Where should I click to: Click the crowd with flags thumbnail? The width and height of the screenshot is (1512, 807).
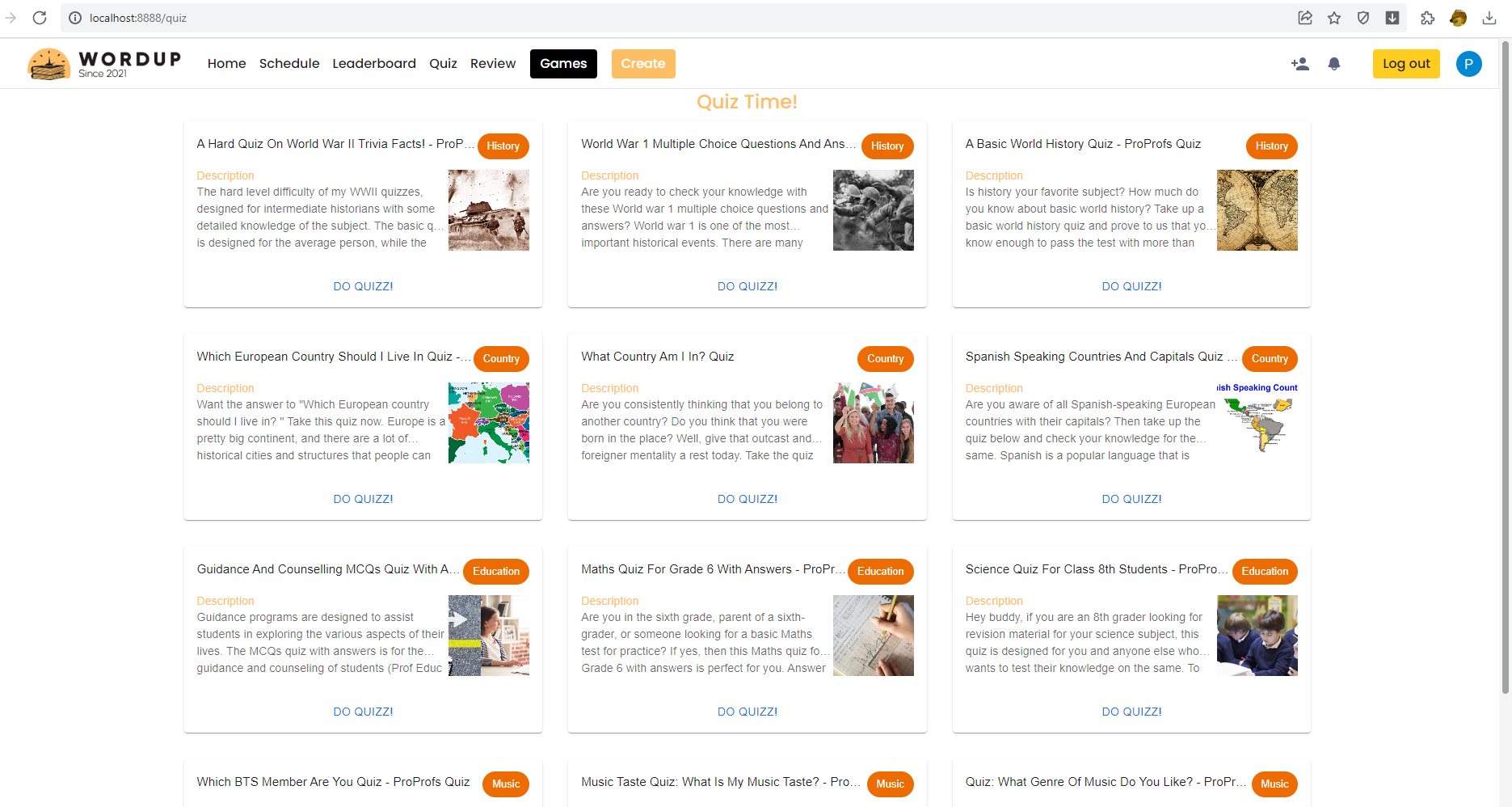[x=874, y=423]
